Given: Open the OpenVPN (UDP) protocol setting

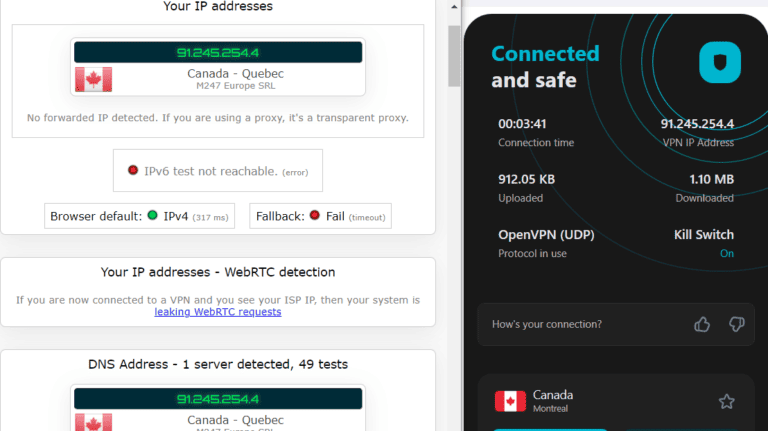Looking at the screenshot, I should 546,235.
